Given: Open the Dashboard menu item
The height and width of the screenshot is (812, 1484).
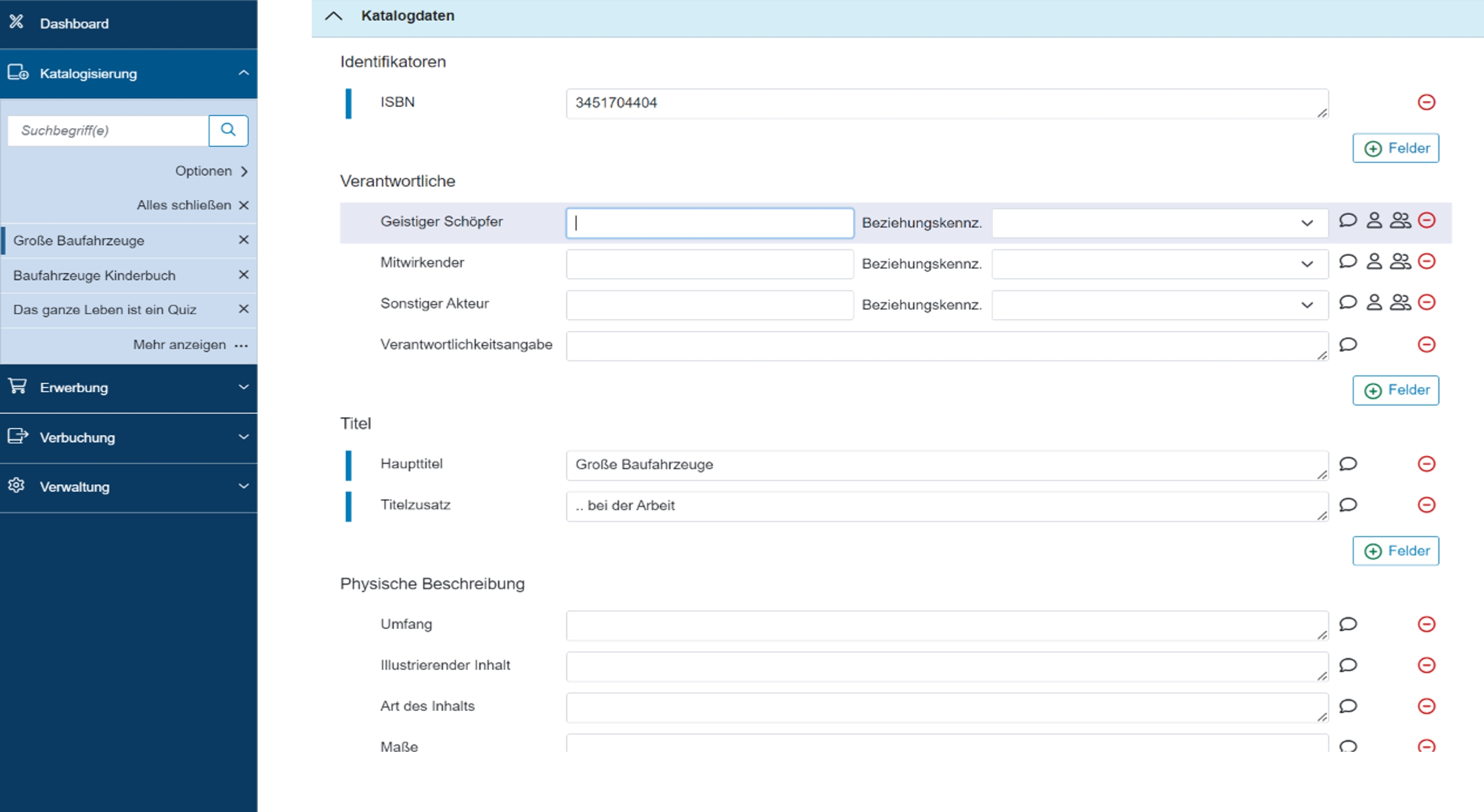Looking at the screenshot, I should point(74,23).
